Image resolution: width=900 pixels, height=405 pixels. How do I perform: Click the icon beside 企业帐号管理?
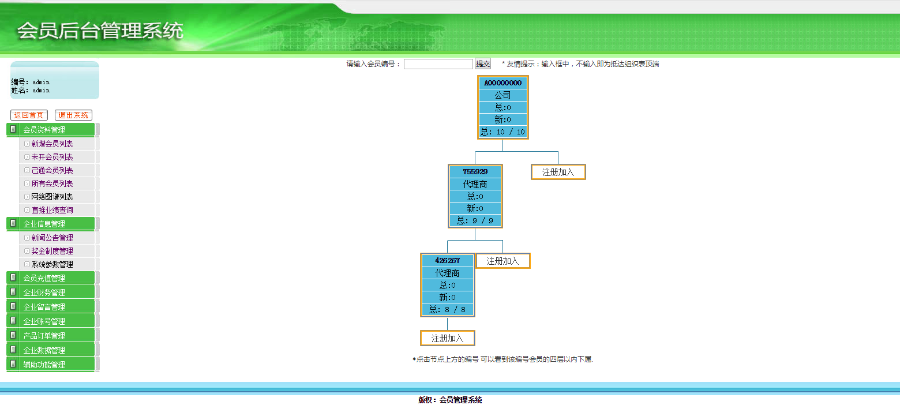13,321
